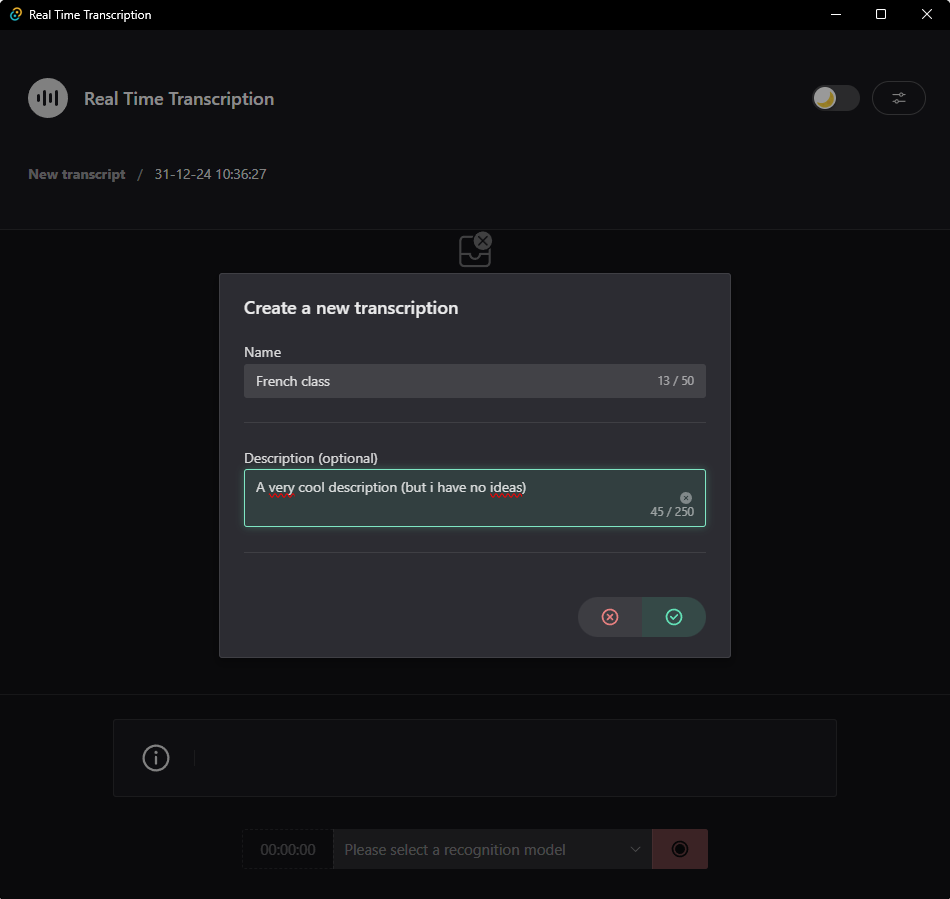Click the empty inbox icon above the dialog
The image size is (950, 899).
(475, 250)
